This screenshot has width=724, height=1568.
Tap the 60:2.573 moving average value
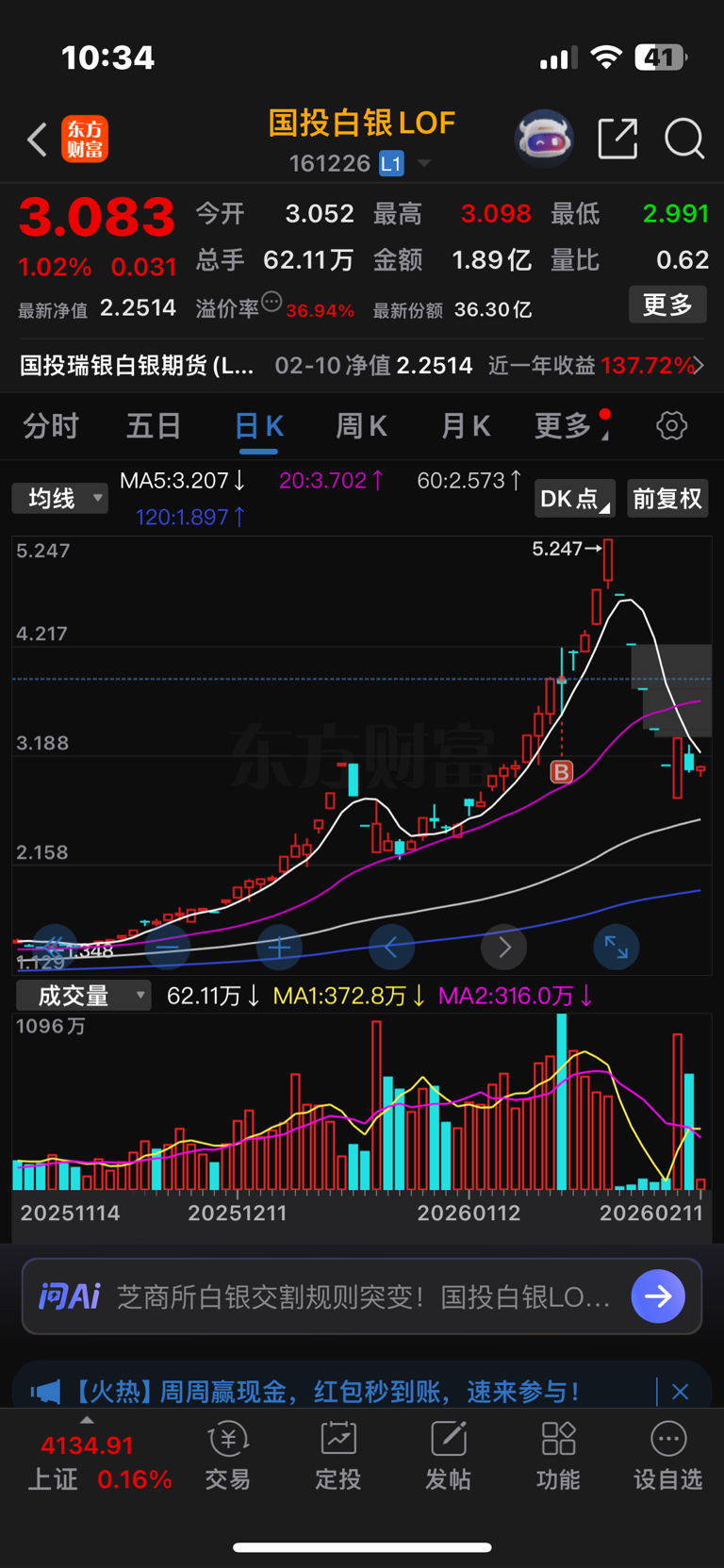(x=469, y=480)
